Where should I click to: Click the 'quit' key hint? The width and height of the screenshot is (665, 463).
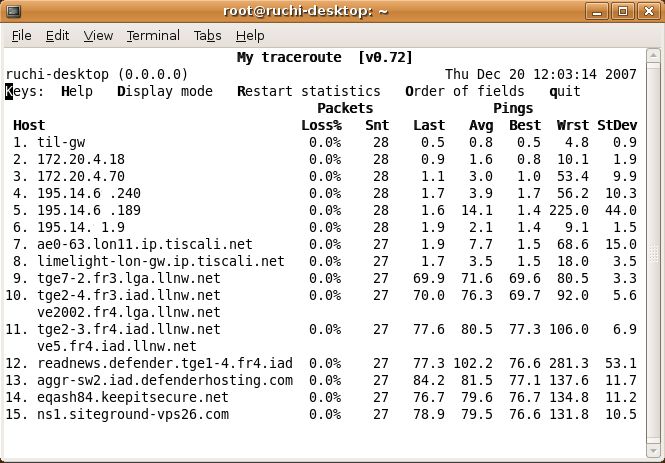(565, 92)
